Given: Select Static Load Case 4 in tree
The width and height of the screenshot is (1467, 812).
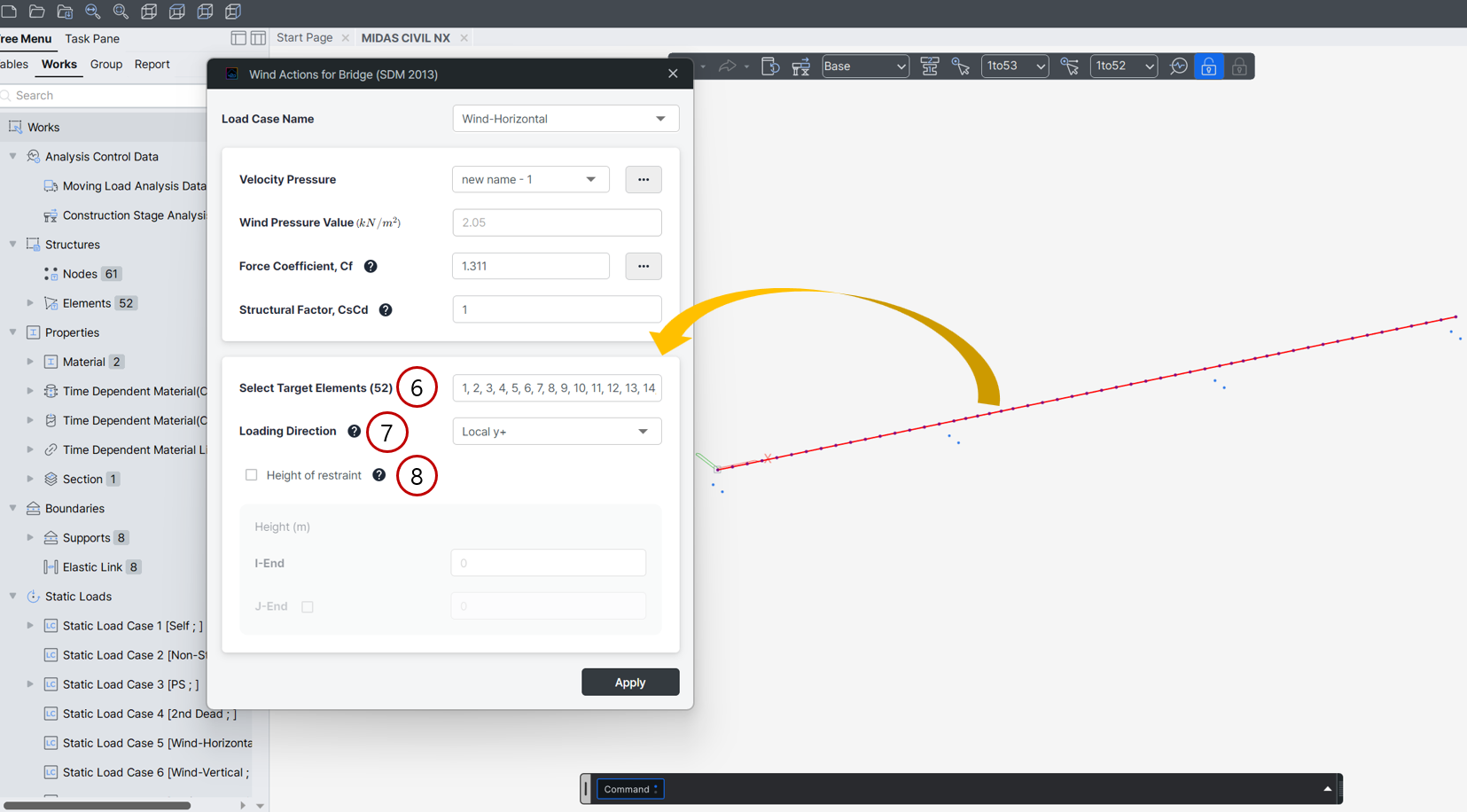Looking at the screenshot, I should point(149,714).
